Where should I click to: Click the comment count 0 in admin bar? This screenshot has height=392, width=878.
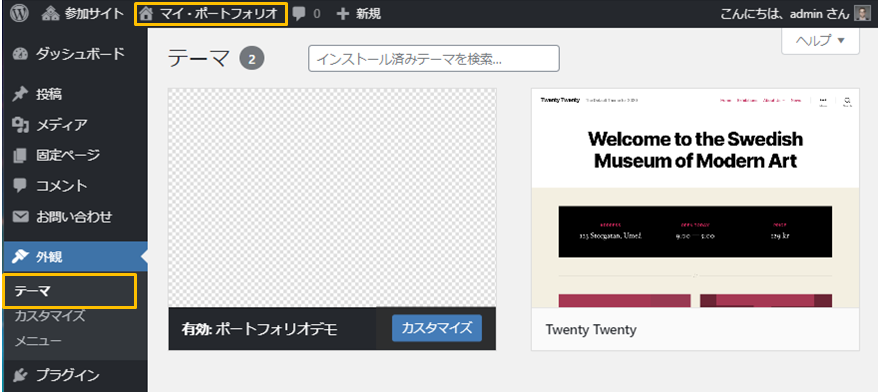coord(317,15)
